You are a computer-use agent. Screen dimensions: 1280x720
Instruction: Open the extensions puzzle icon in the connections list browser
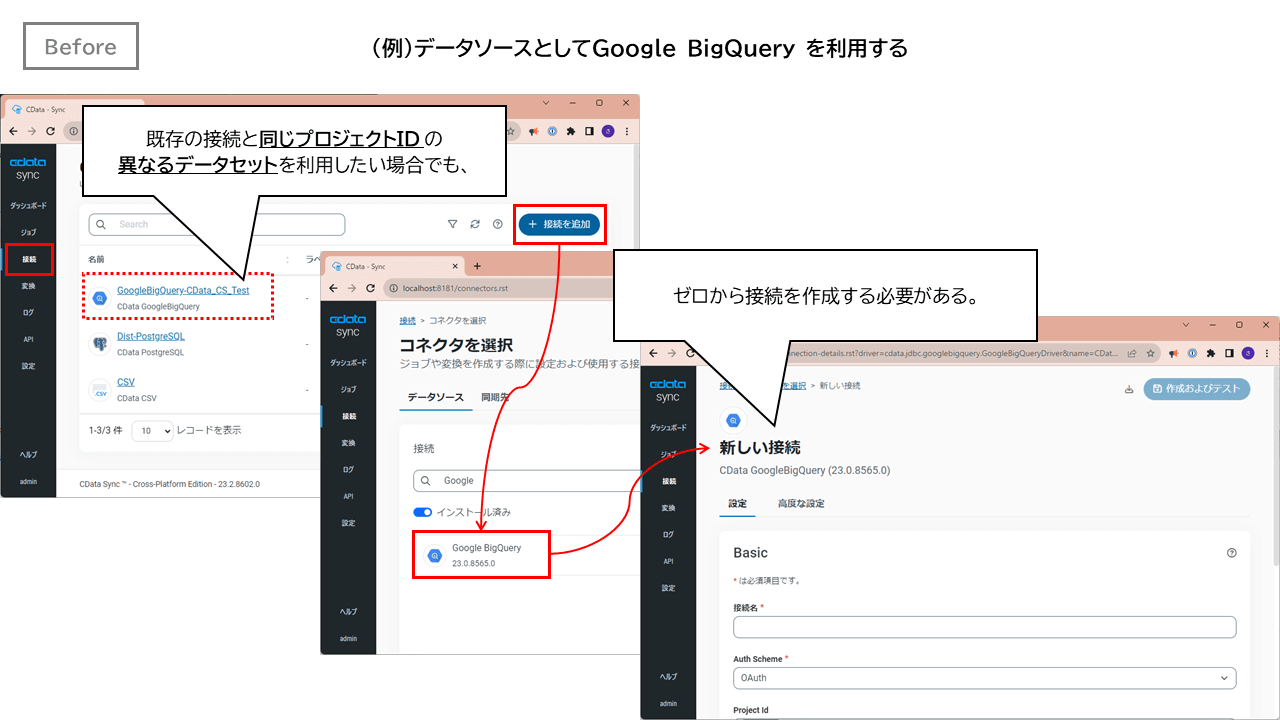point(571,131)
